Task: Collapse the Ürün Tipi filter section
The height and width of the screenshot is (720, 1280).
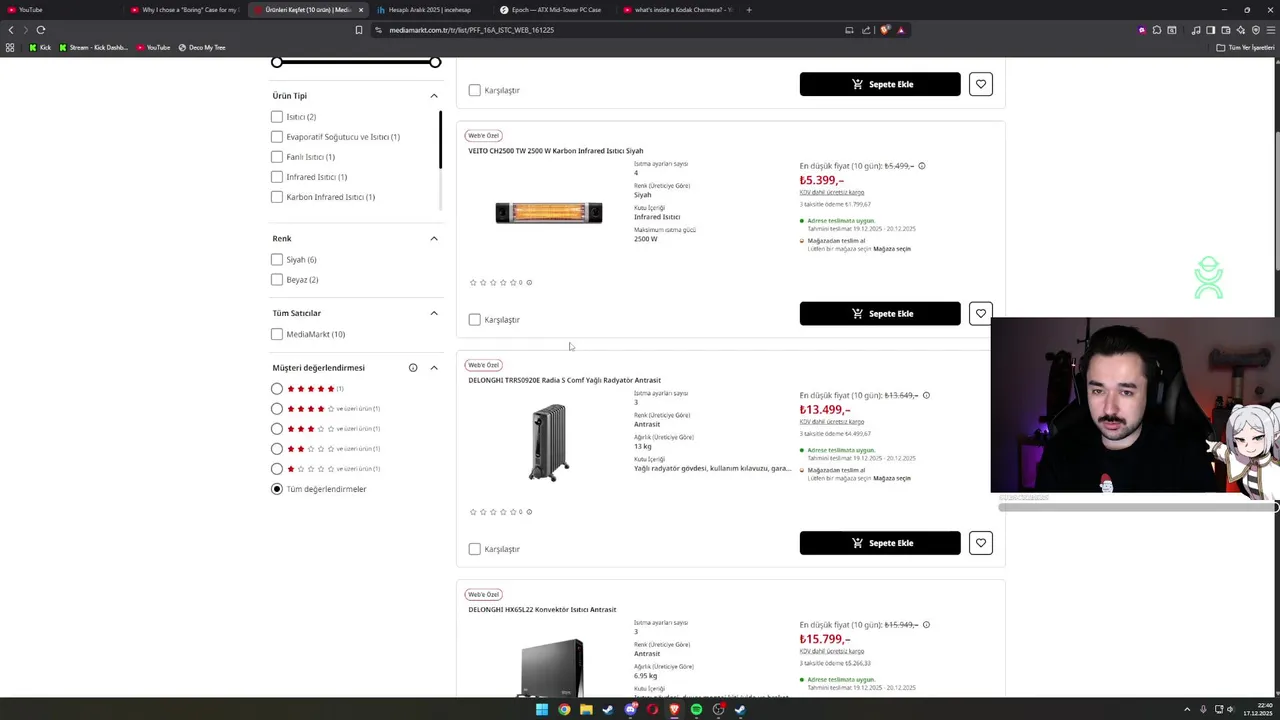Action: tap(434, 96)
